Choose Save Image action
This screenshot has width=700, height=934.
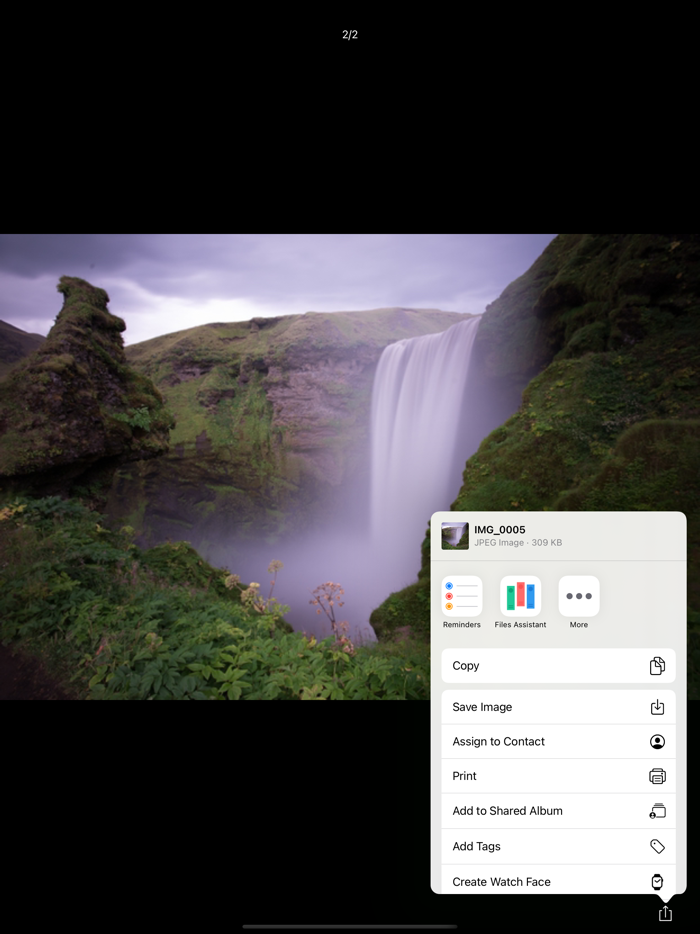[558, 707]
